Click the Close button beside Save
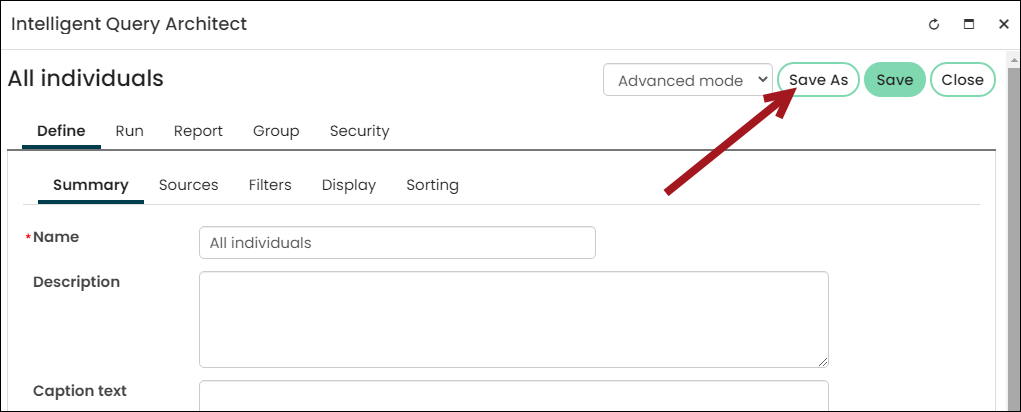1021x412 pixels. pos(962,80)
